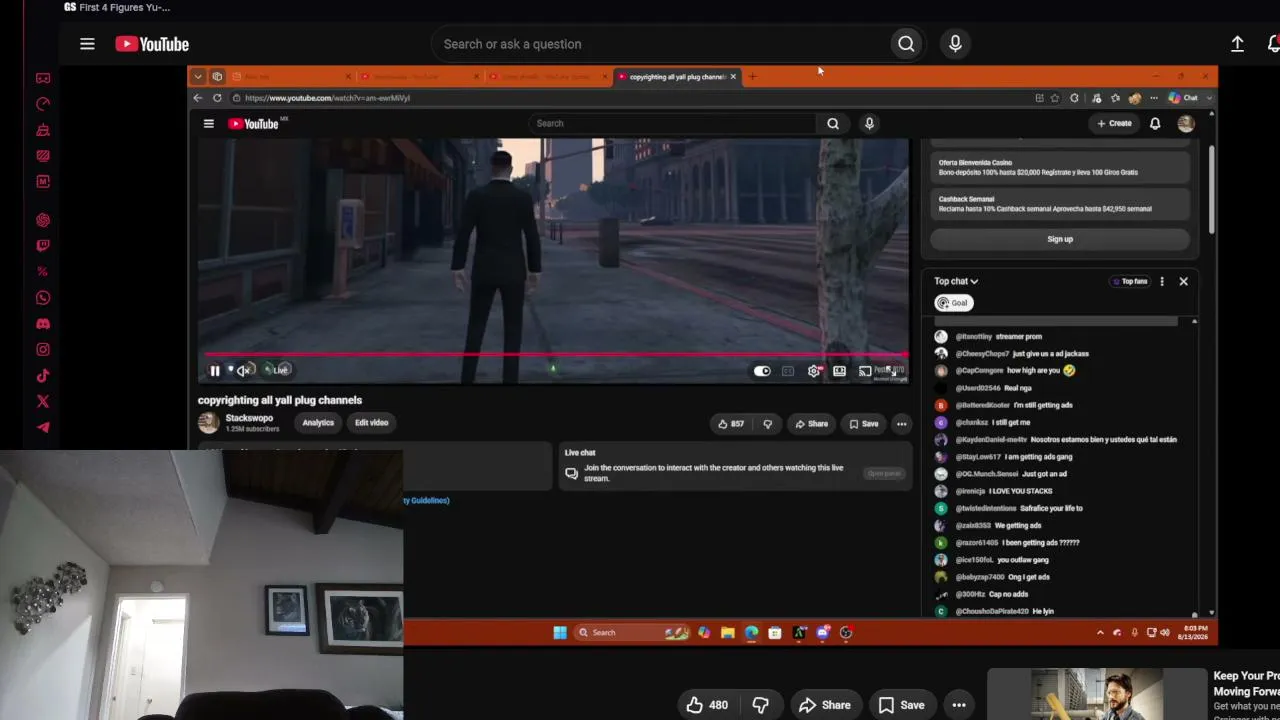Open inner YouTube notifications bell
The height and width of the screenshot is (720, 1280).
[x=1155, y=124]
